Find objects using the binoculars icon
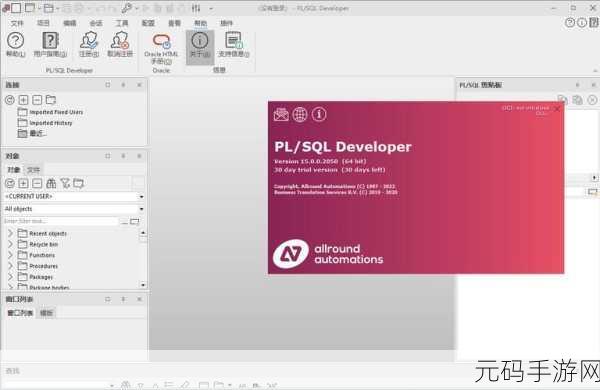The image size is (600, 390). pyautogui.click(x=51, y=183)
